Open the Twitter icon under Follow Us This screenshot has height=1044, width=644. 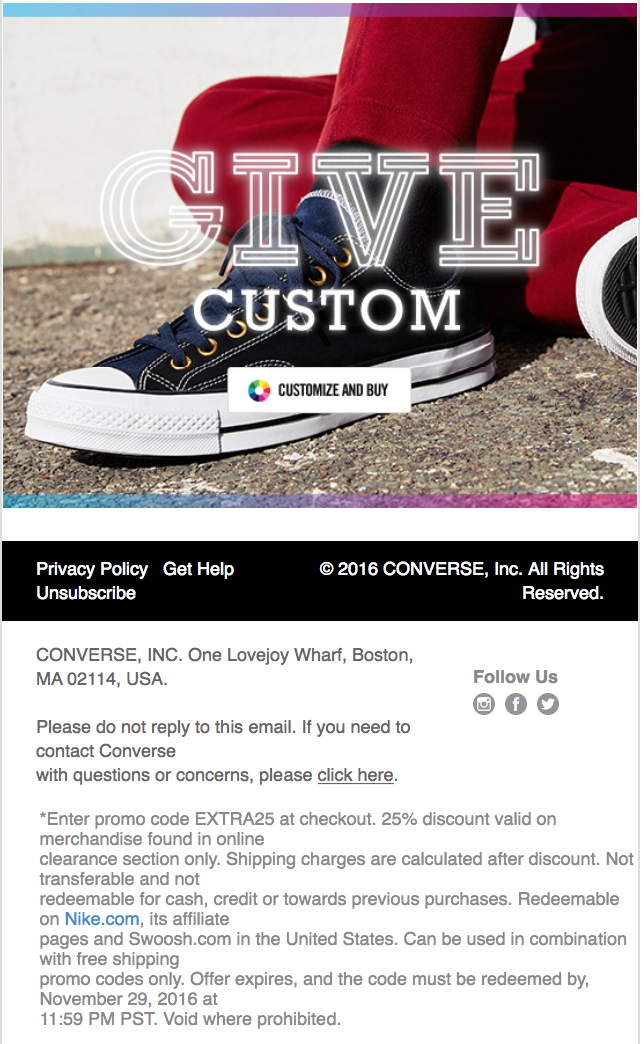[547, 704]
